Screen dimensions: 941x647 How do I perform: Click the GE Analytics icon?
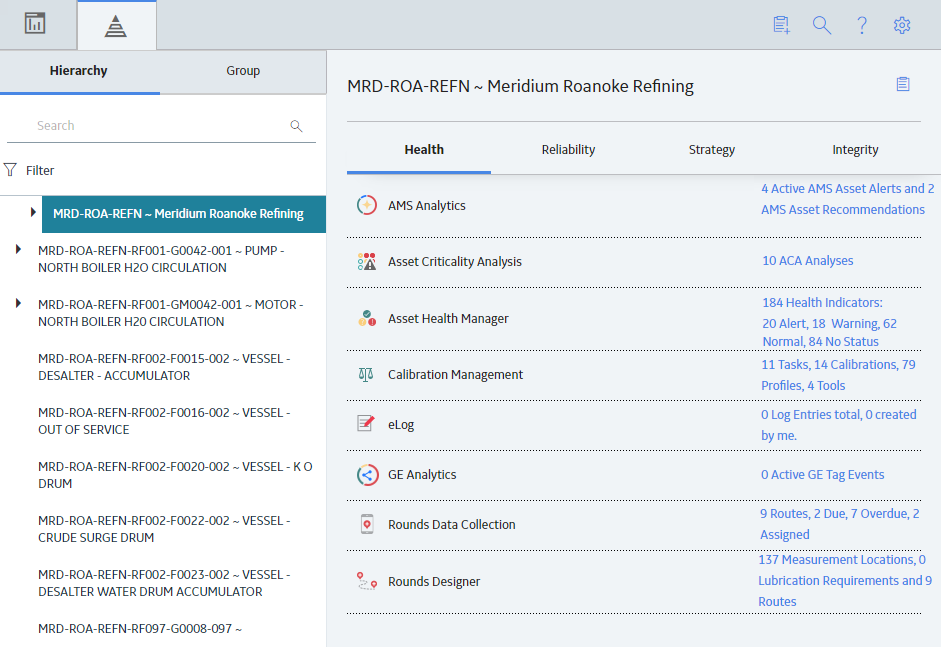click(x=367, y=475)
